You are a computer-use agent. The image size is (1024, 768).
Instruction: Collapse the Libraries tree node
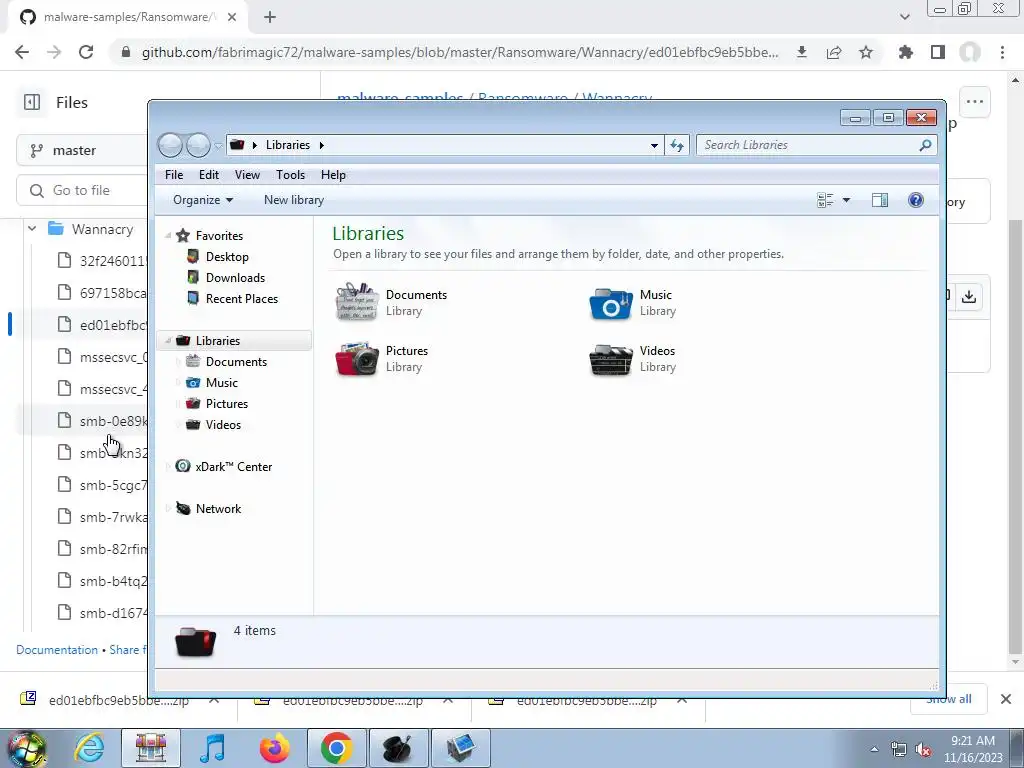point(168,341)
